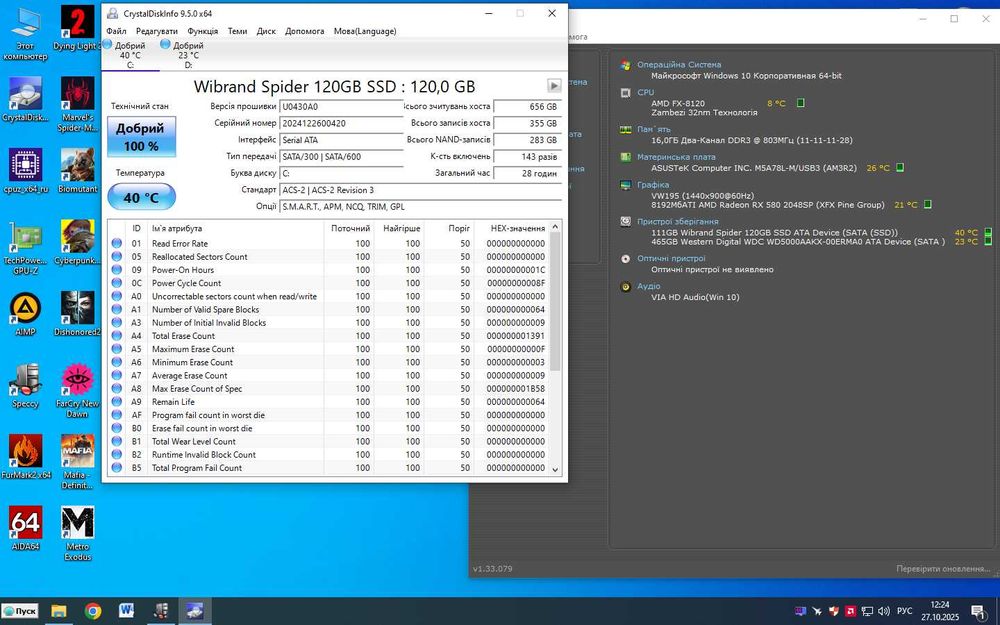Open File Explorer from taskbar
The image size is (1000, 625).
point(59,611)
